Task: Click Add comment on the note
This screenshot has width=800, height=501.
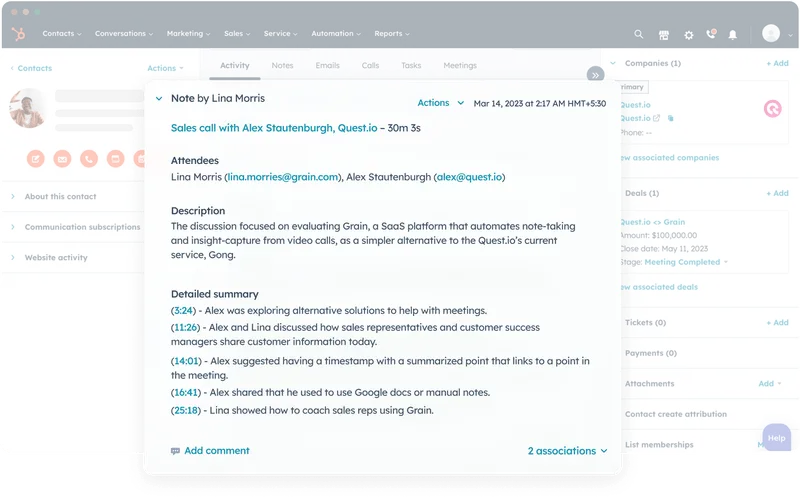Action: pyautogui.click(x=217, y=451)
